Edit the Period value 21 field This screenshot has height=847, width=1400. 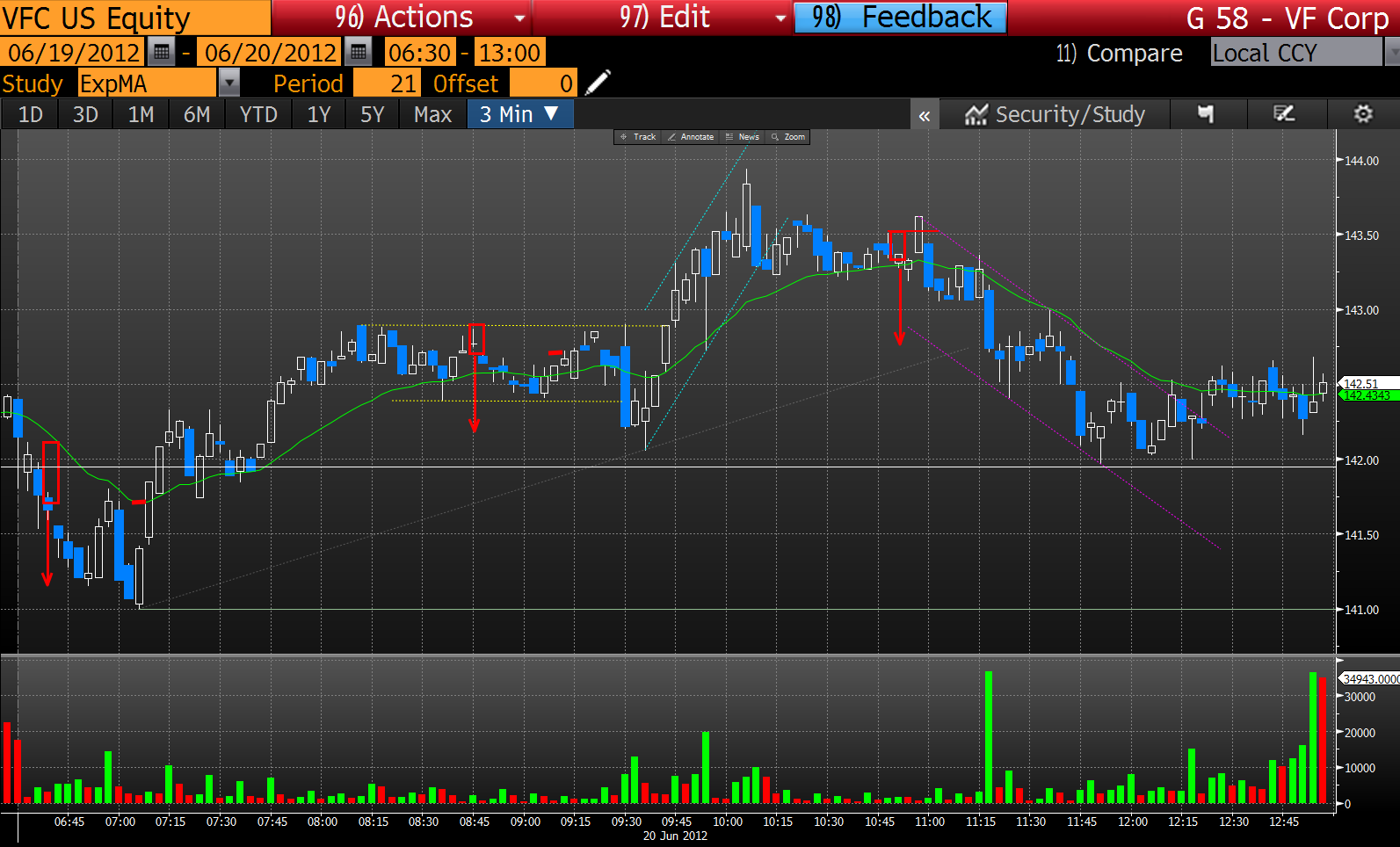[388, 83]
